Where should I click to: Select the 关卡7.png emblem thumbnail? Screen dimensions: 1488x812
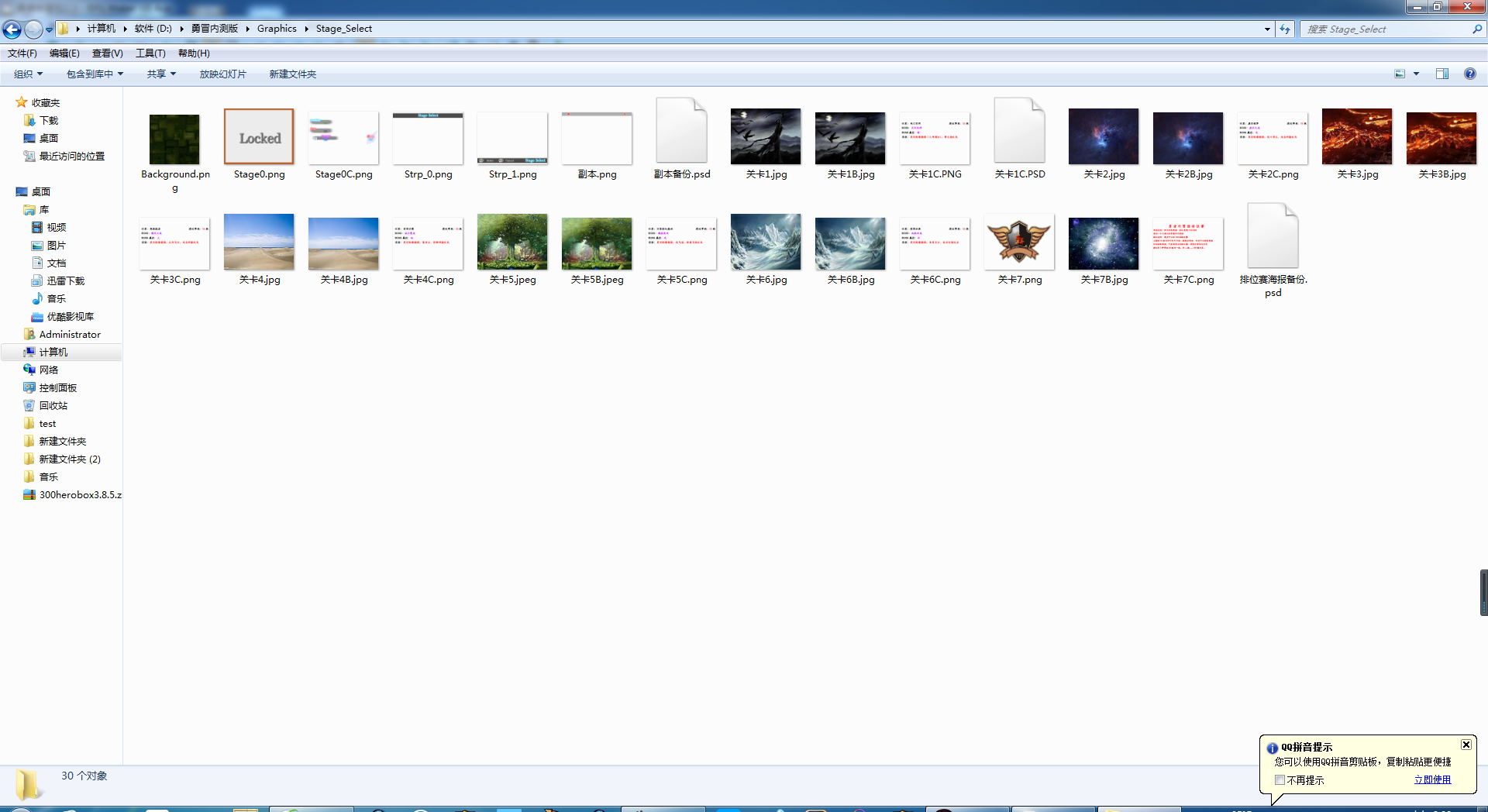click(x=1019, y=243)
